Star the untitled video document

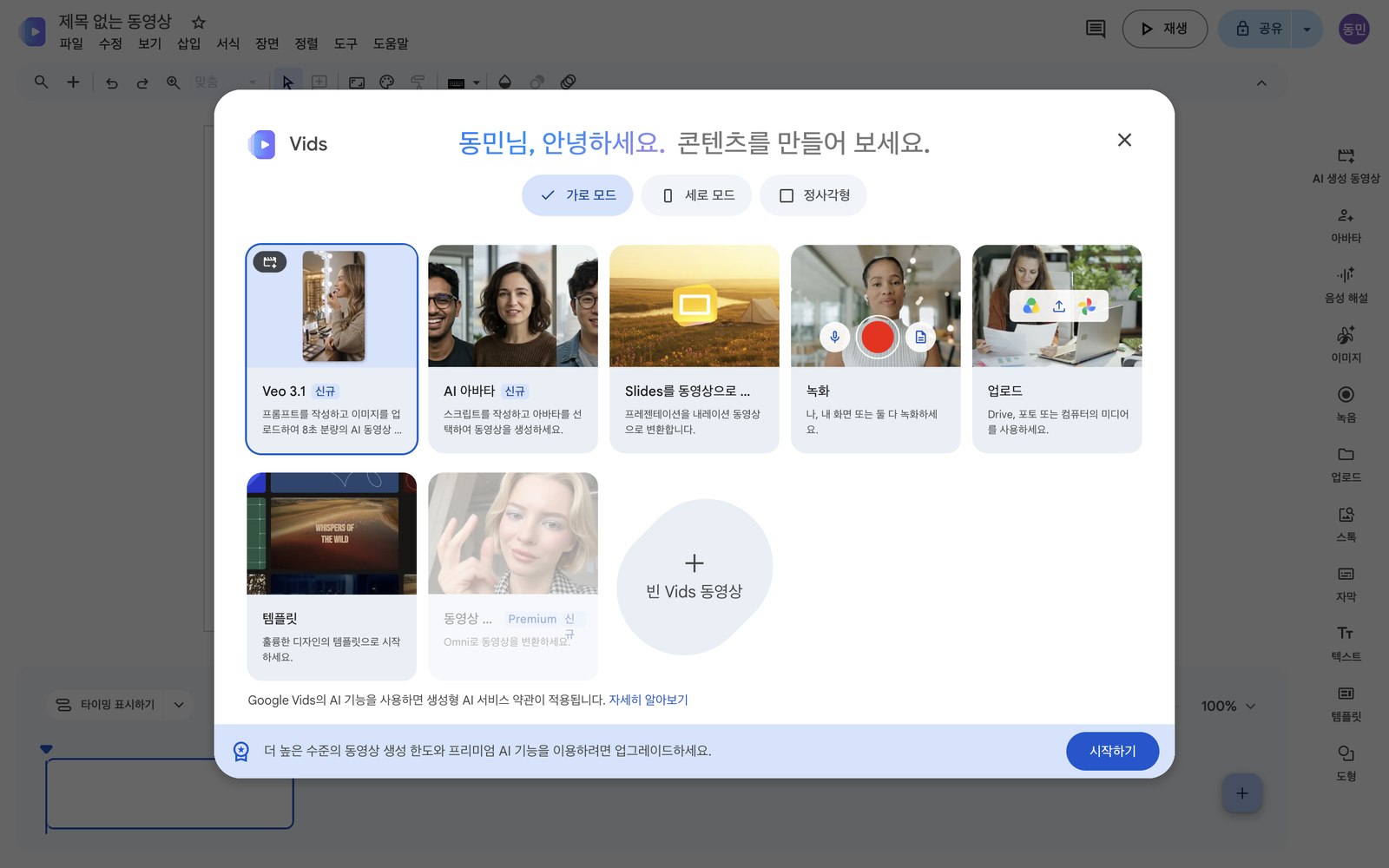198,22
